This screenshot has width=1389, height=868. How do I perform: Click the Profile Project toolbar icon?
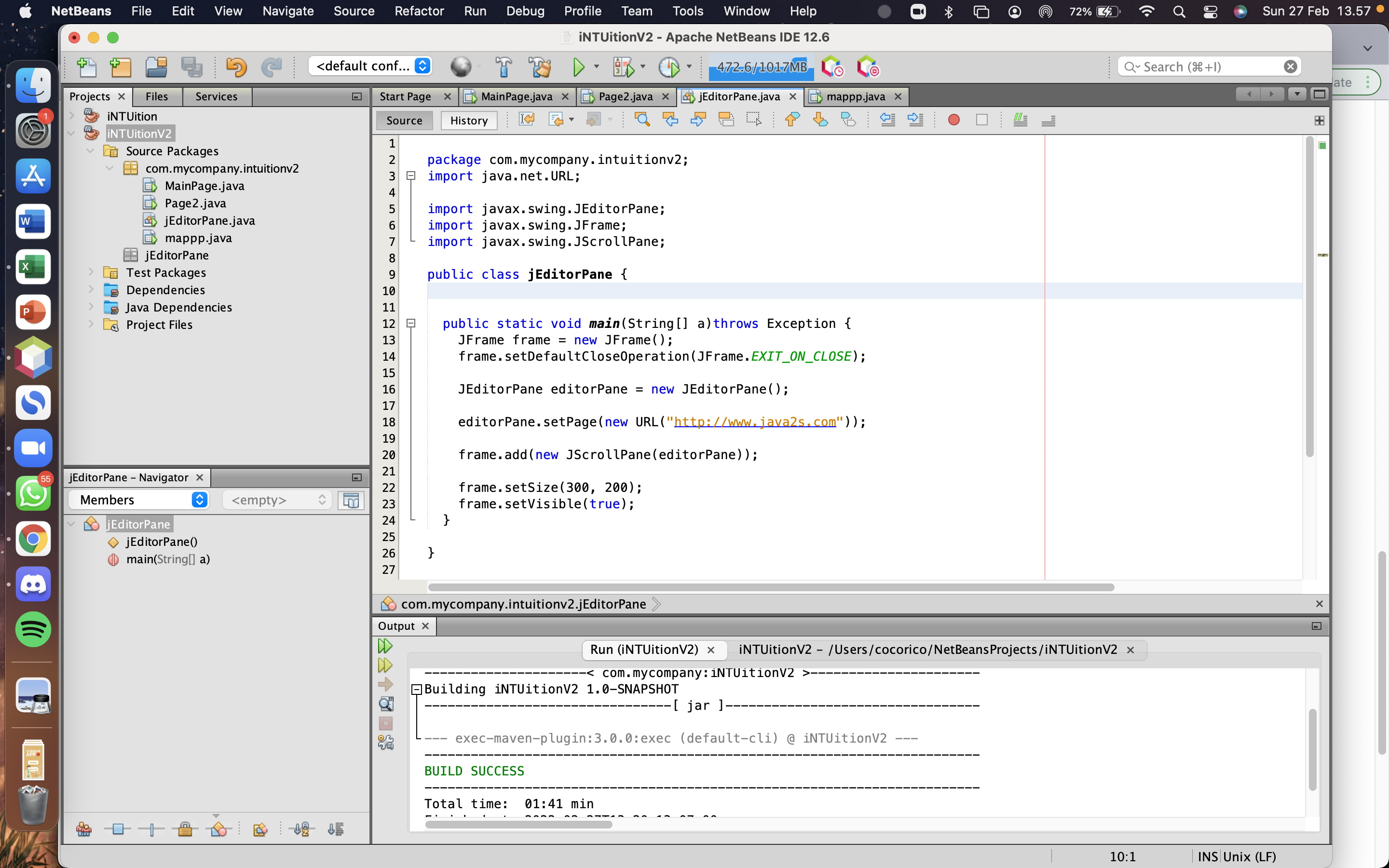(668, 67)
